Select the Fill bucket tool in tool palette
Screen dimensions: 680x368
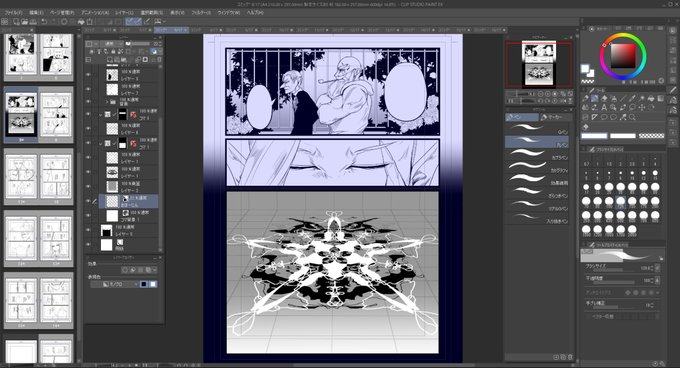[651, 99]
